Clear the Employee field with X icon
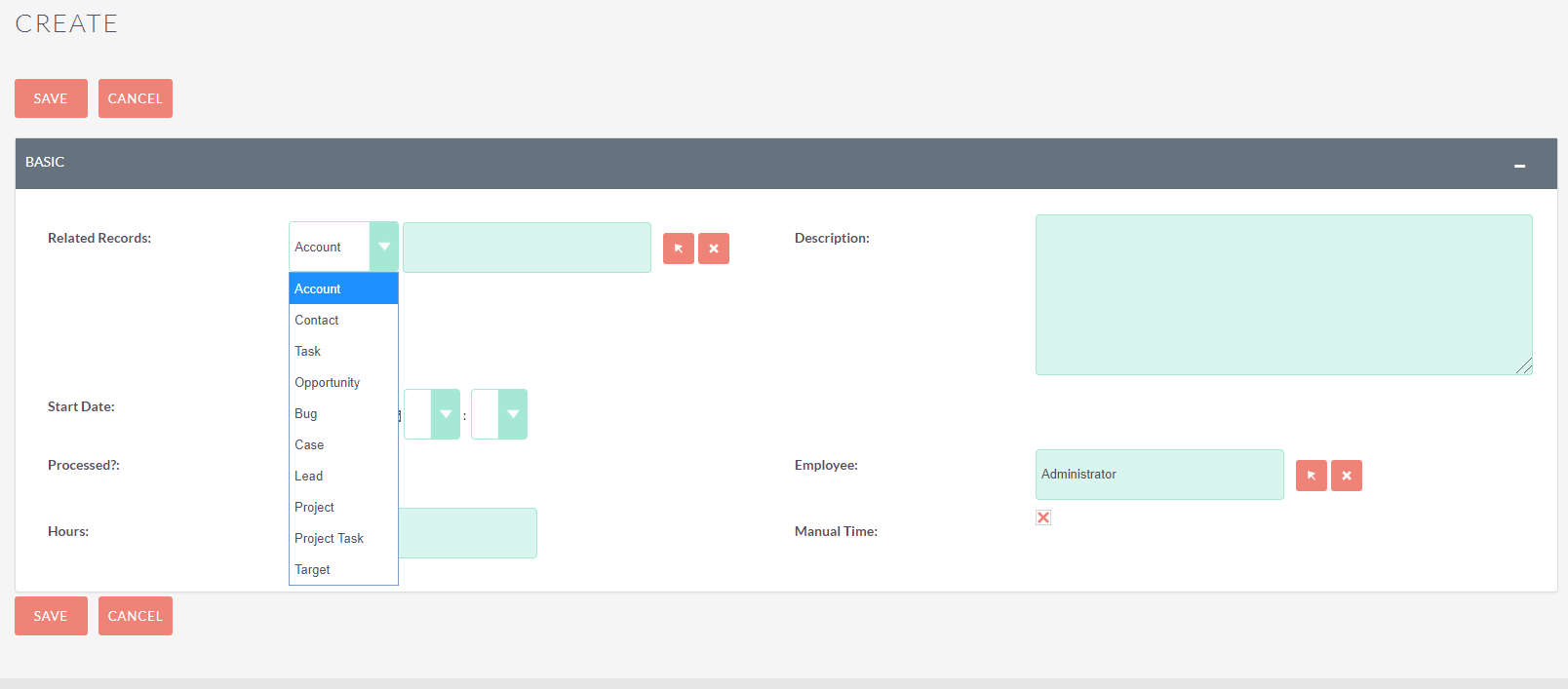Image resolution: width=1568 pixels, height=689 pixels. [x=1347, y=476]
